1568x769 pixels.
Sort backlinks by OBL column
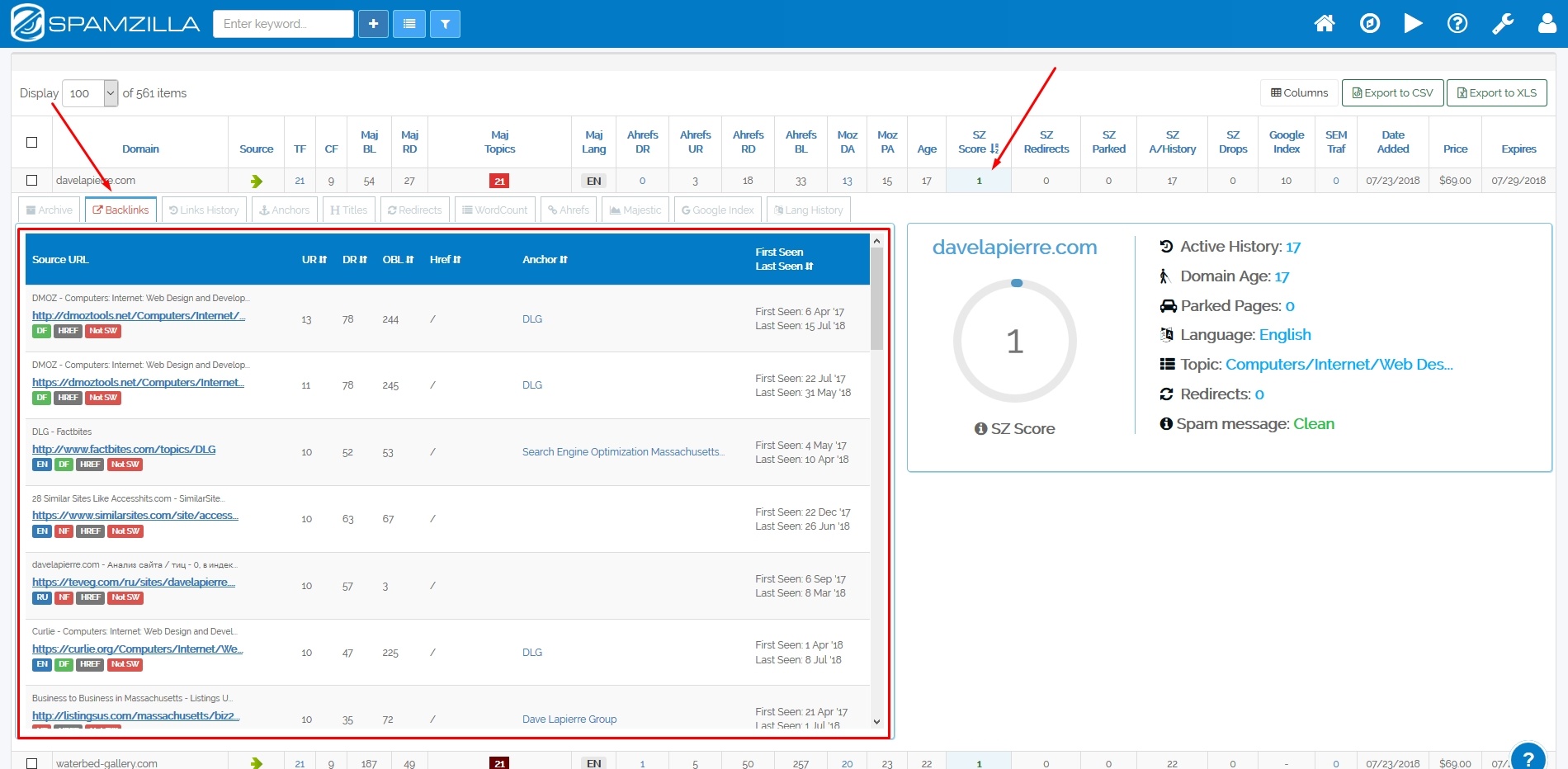(398, 260)
